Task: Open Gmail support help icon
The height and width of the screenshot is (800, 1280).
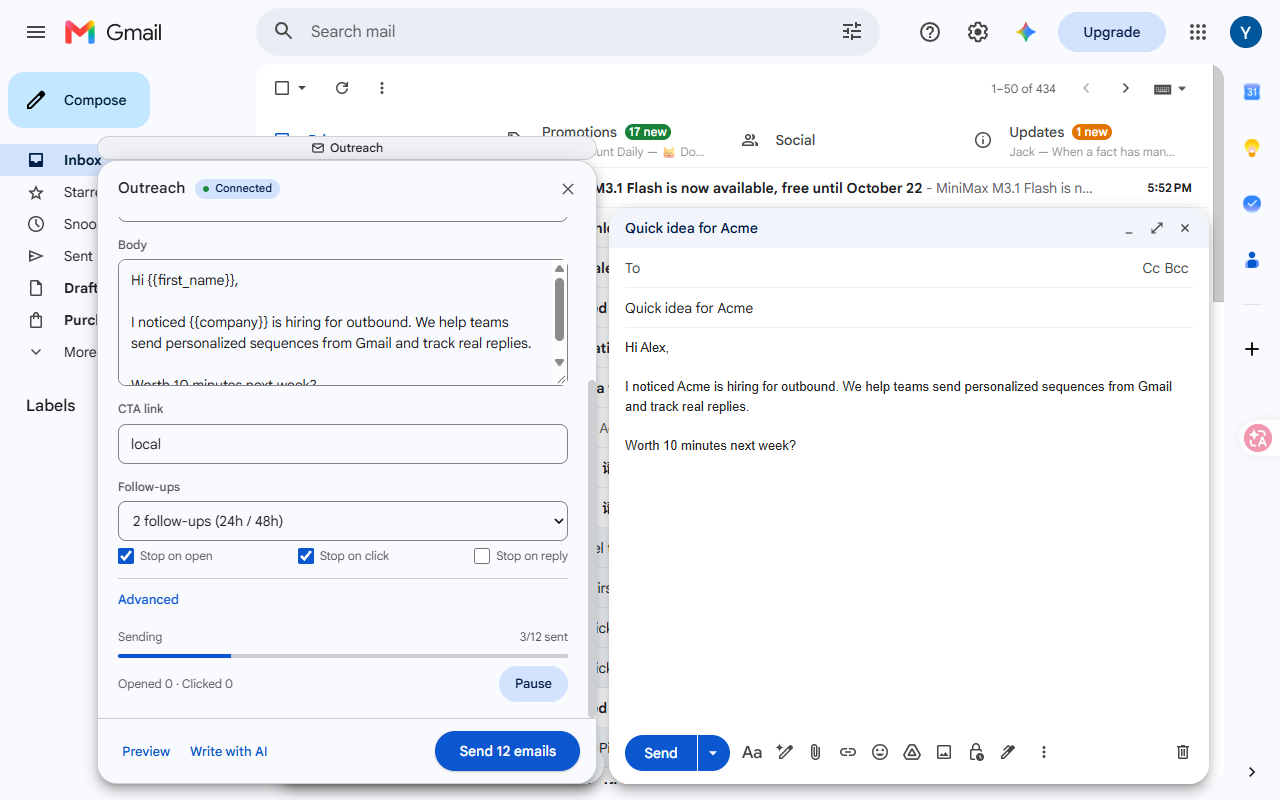Action: (930, 32)
